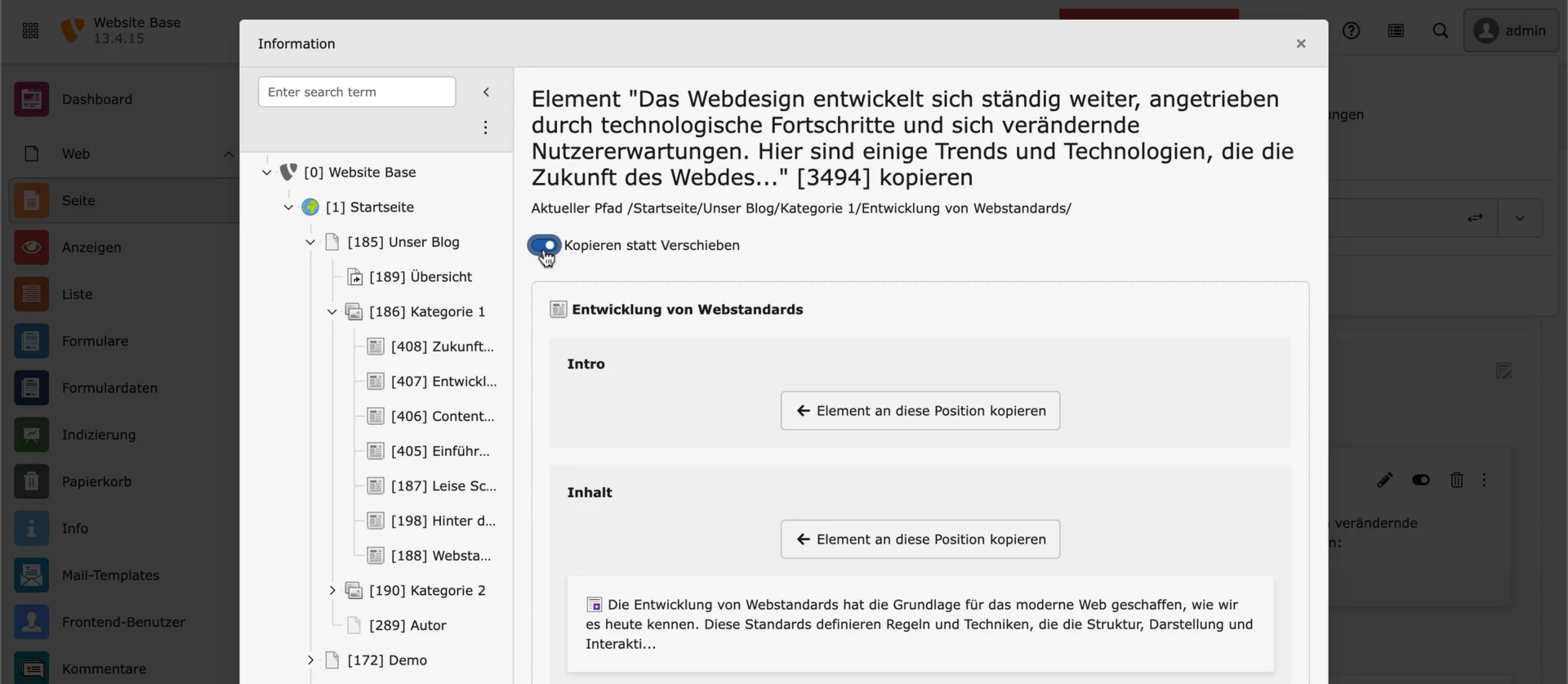Click the Frontend-Benutzer module icon

tap(31, 622)
